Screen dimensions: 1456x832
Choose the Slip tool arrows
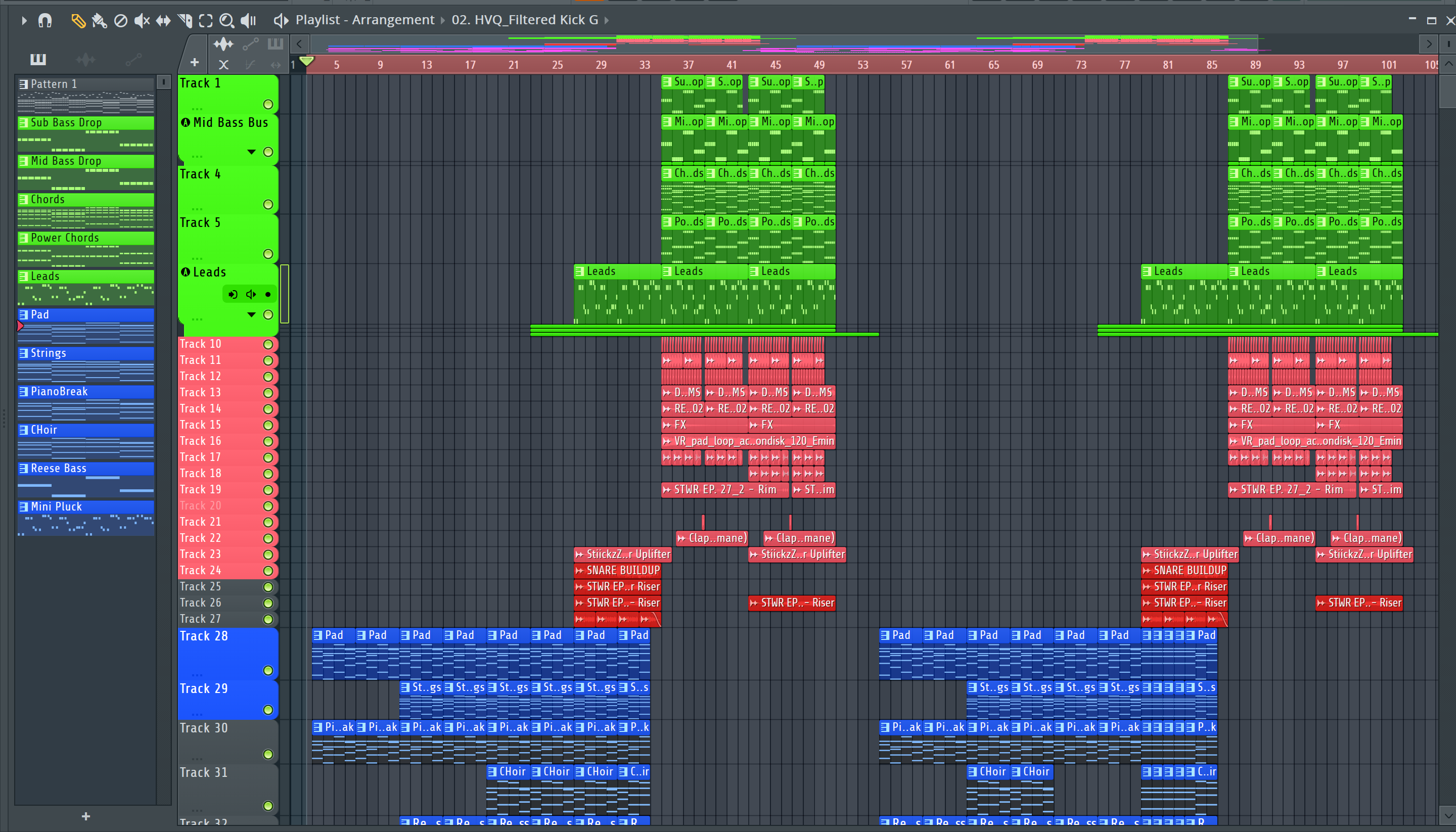click(x=163, y=21)
